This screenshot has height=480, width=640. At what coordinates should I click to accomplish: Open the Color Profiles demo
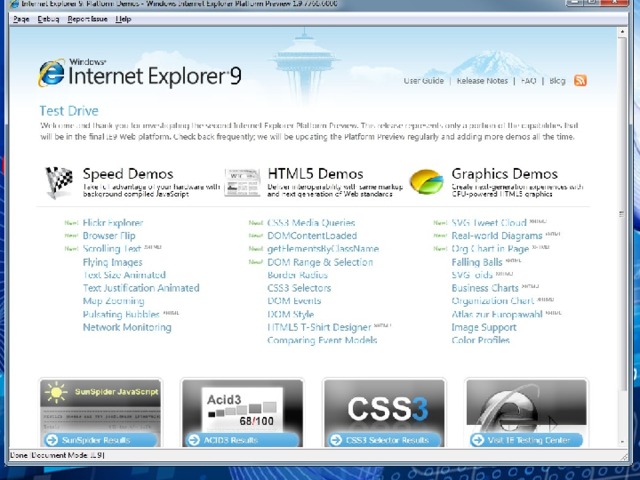[x=481, y=340]
